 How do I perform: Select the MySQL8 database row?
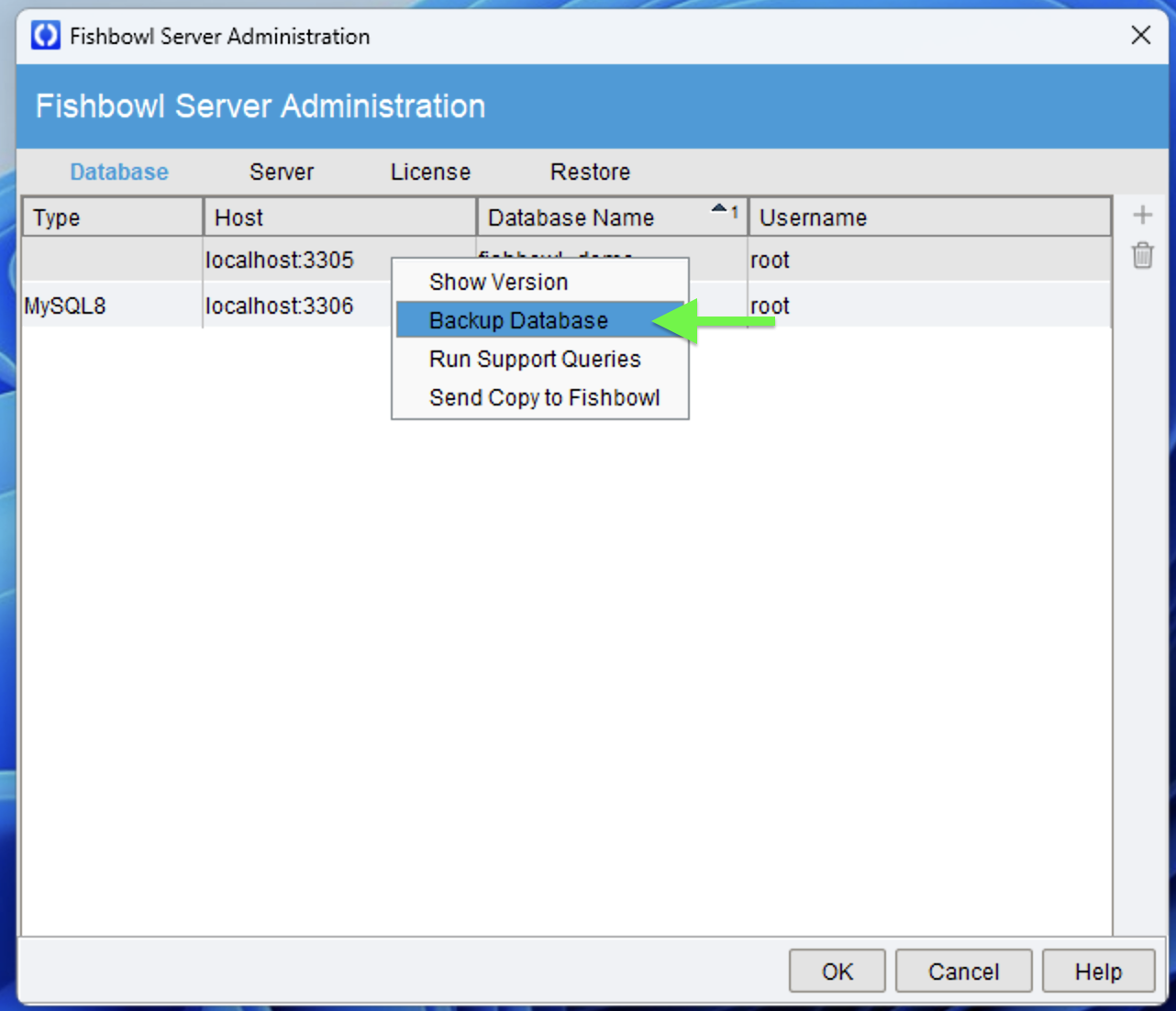pyautogui.click(x=110, y=305)
